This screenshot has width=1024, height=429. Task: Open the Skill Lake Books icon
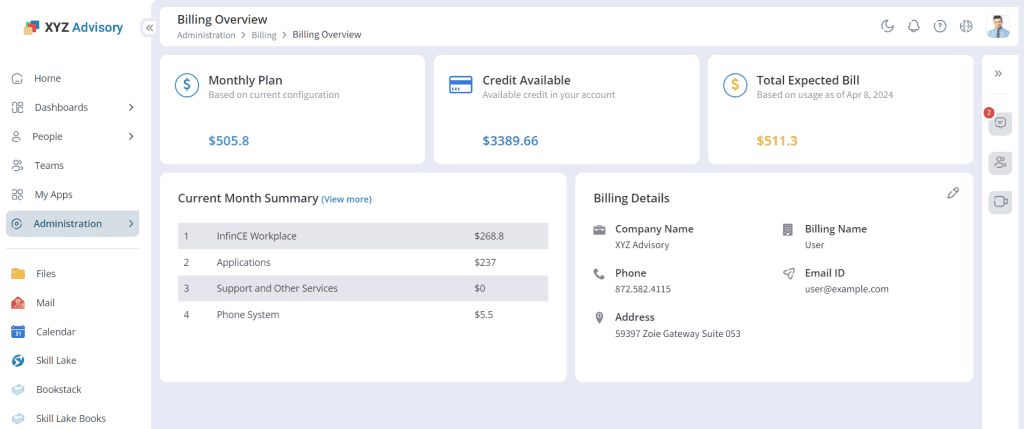pos(18,419)
